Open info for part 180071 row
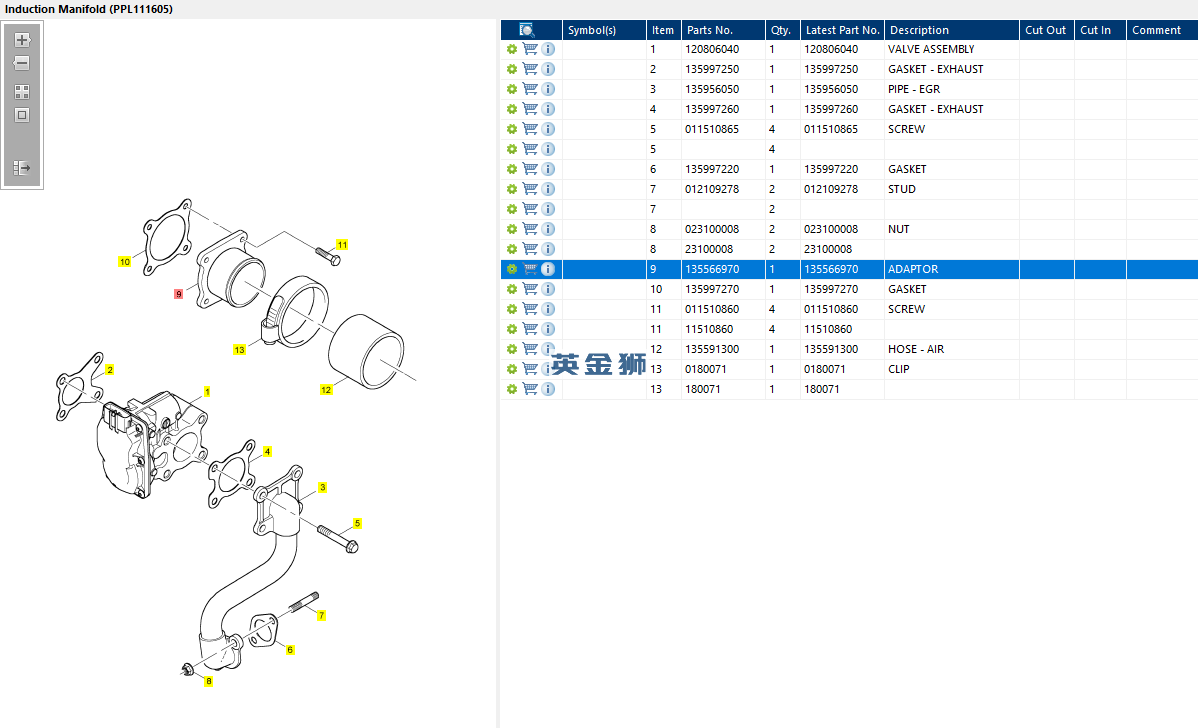The image size is (1198, 728). [548, 389]
